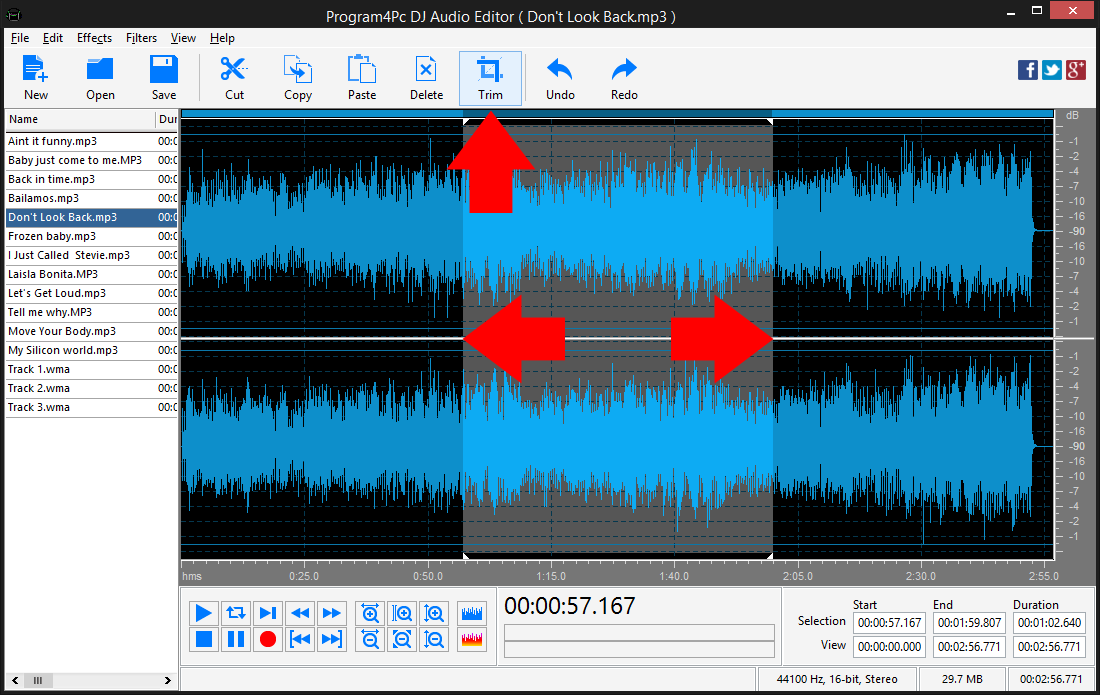Expand the View menu options
The height and width of the screenshot is (695, 1100).
click(183, 38)
